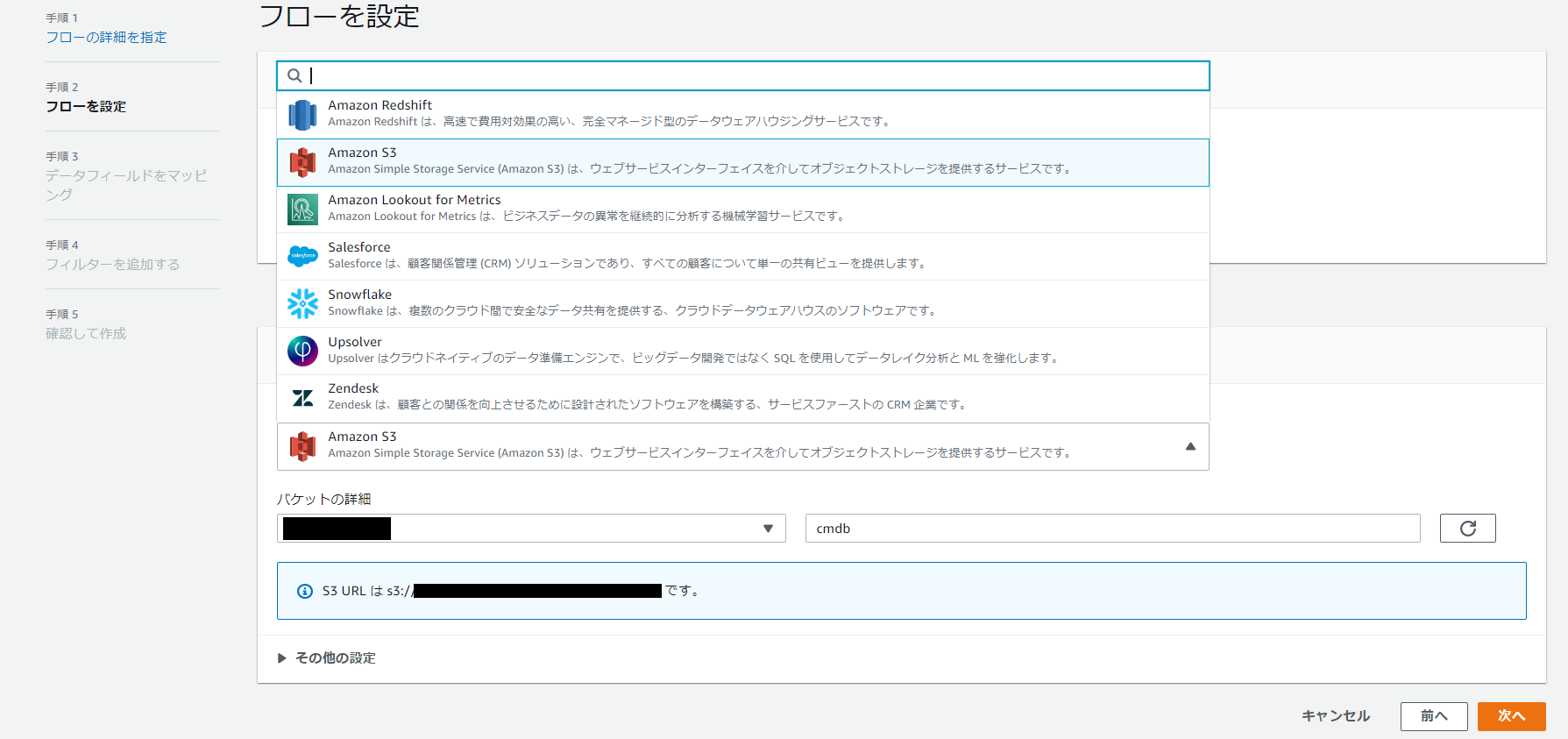Click the S3 URL info message text
1568x739 pixels.
click(x=511, y=591)
